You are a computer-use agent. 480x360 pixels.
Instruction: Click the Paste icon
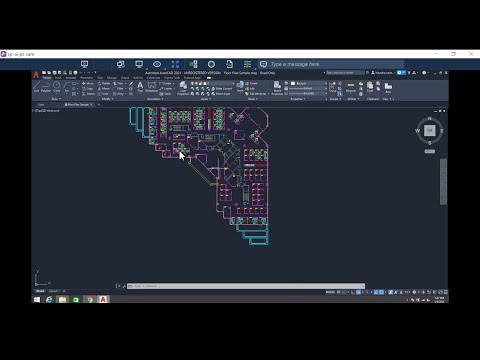tap(370, 87)
